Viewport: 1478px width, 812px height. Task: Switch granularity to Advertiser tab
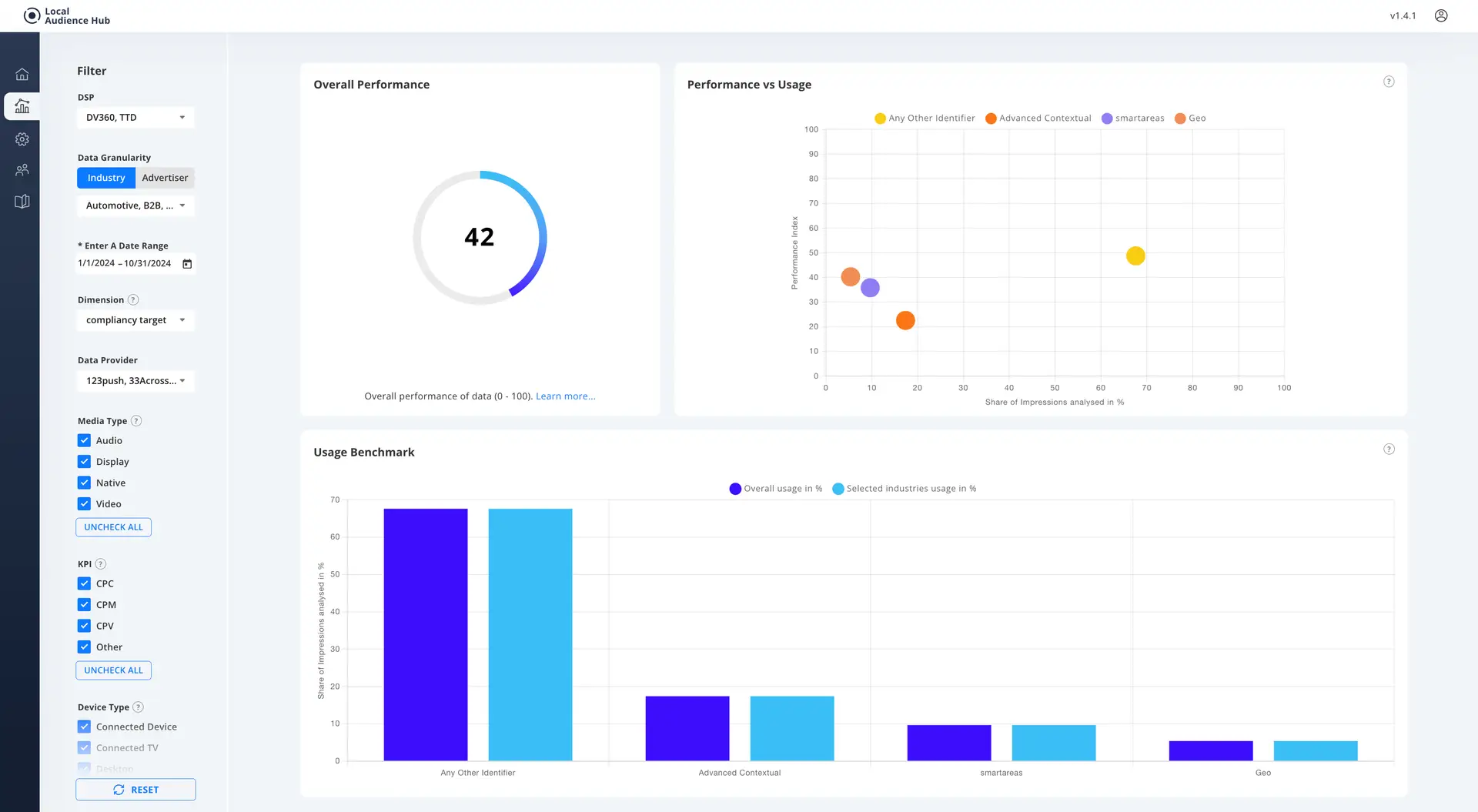click(x=165, y=178)
